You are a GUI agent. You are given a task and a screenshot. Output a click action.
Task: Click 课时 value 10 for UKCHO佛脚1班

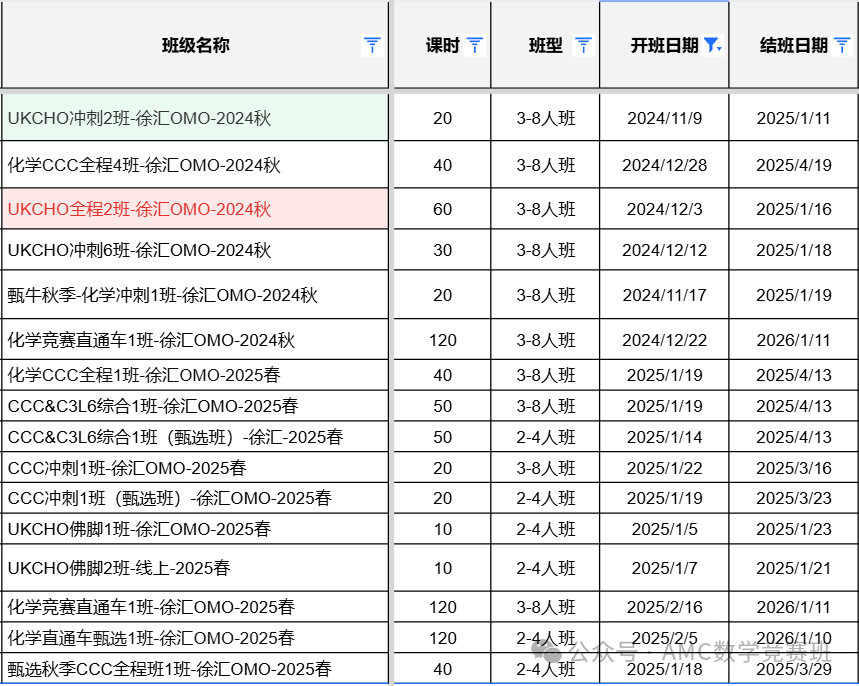(x=443, y=529)
